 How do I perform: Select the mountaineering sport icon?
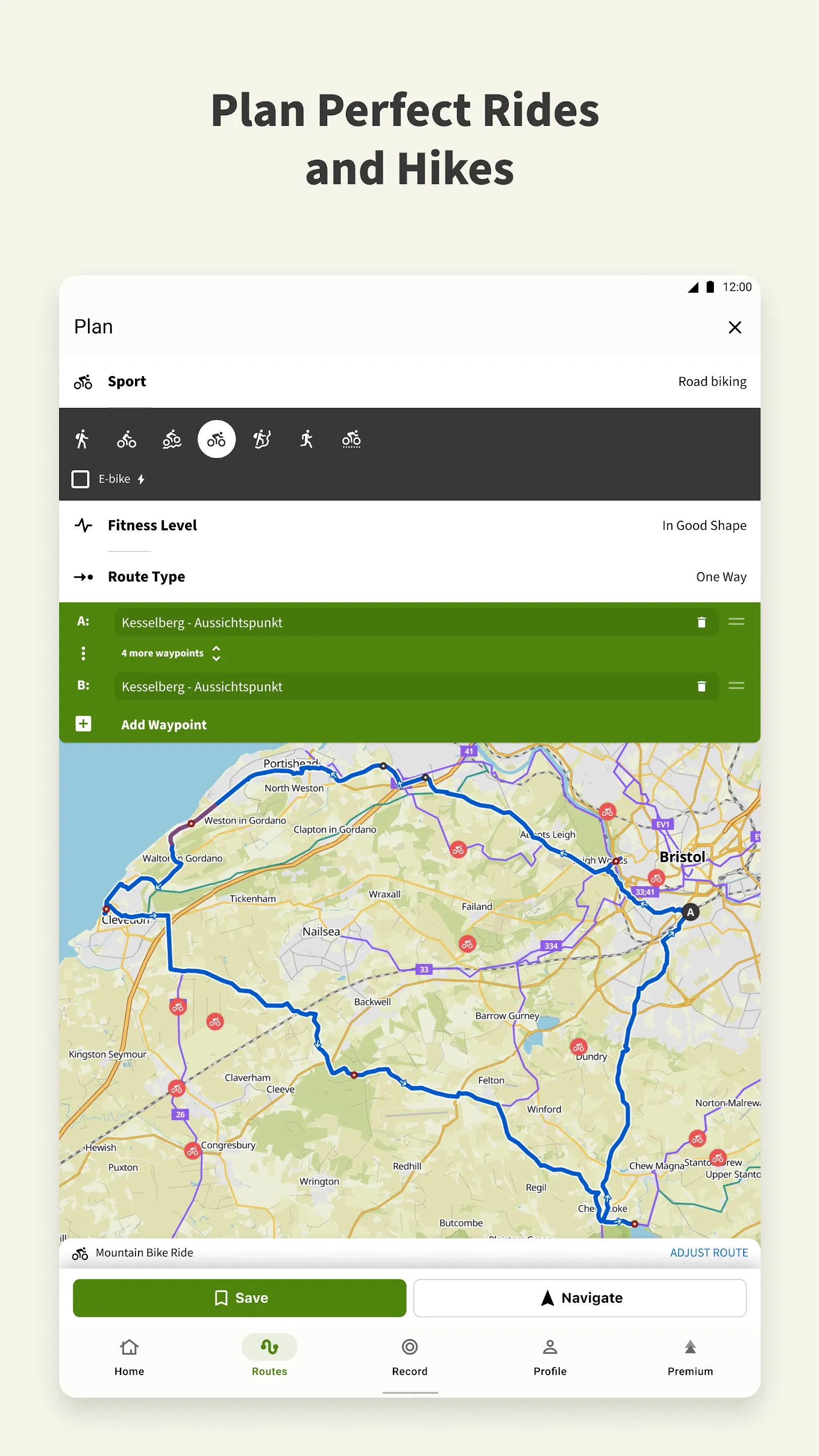(261, 439)
